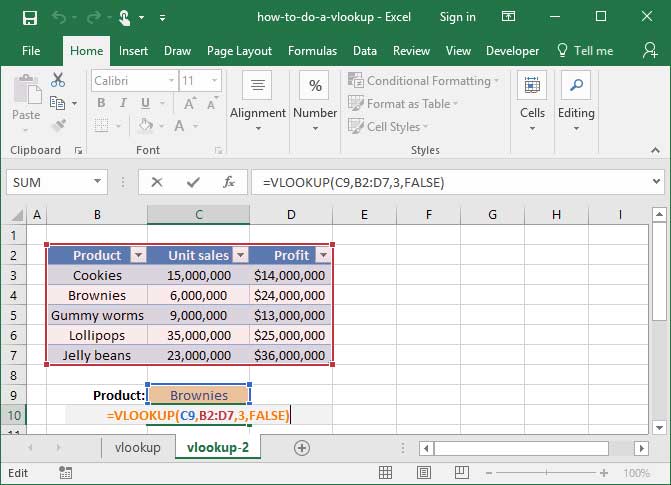Add a new sheet with plus
The width and height of the screenshot is (671, 485).
tap(302, 448)
